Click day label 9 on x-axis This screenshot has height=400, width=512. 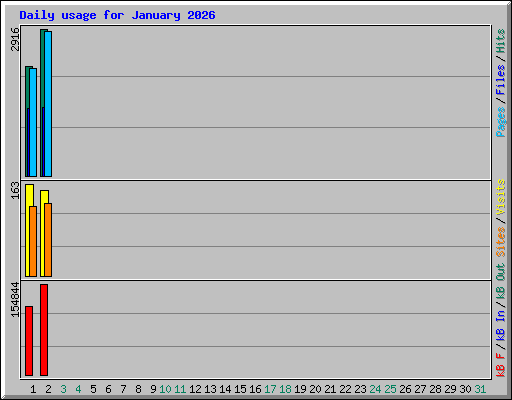[x=153, y=389]
